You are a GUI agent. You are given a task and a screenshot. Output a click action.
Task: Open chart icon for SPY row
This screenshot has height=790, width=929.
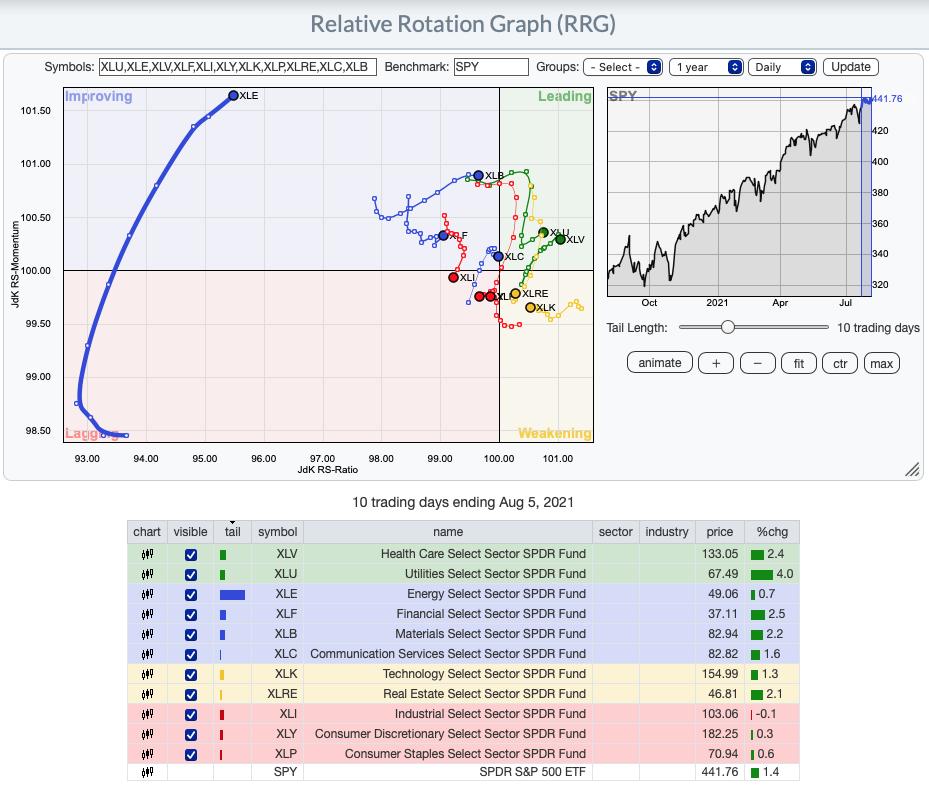(147, 772)
